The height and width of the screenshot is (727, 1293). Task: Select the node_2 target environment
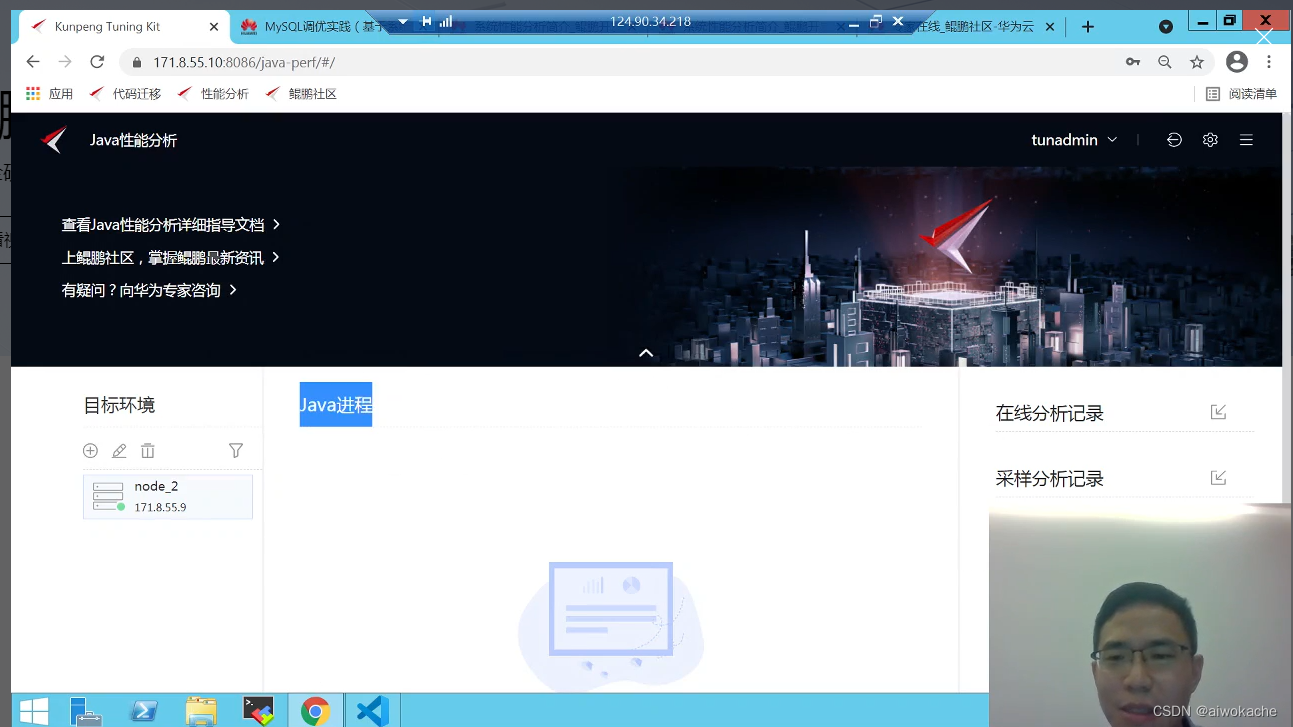tap(167, 495)
